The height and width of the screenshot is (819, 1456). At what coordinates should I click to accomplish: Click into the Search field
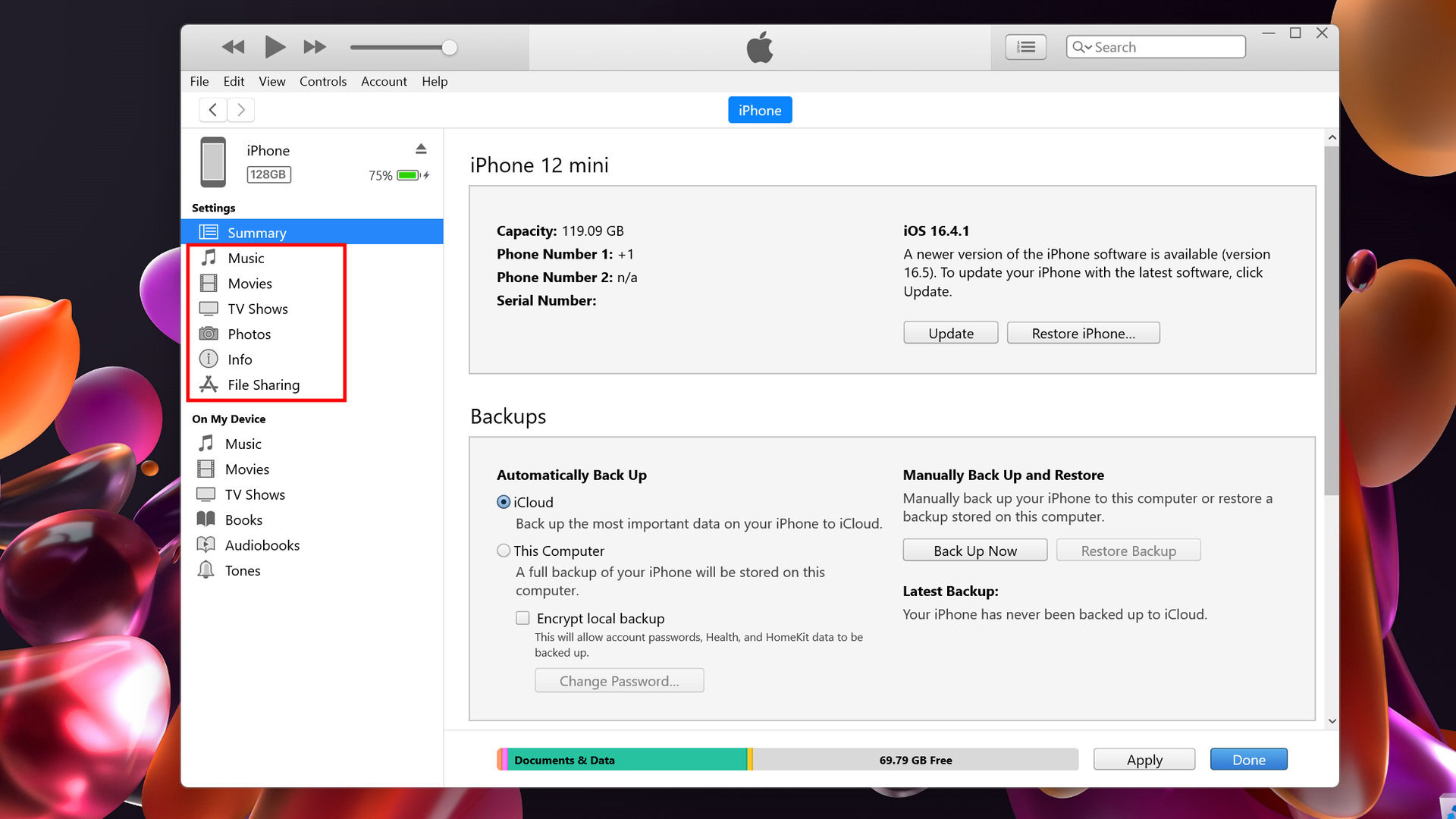[1156, 47]
